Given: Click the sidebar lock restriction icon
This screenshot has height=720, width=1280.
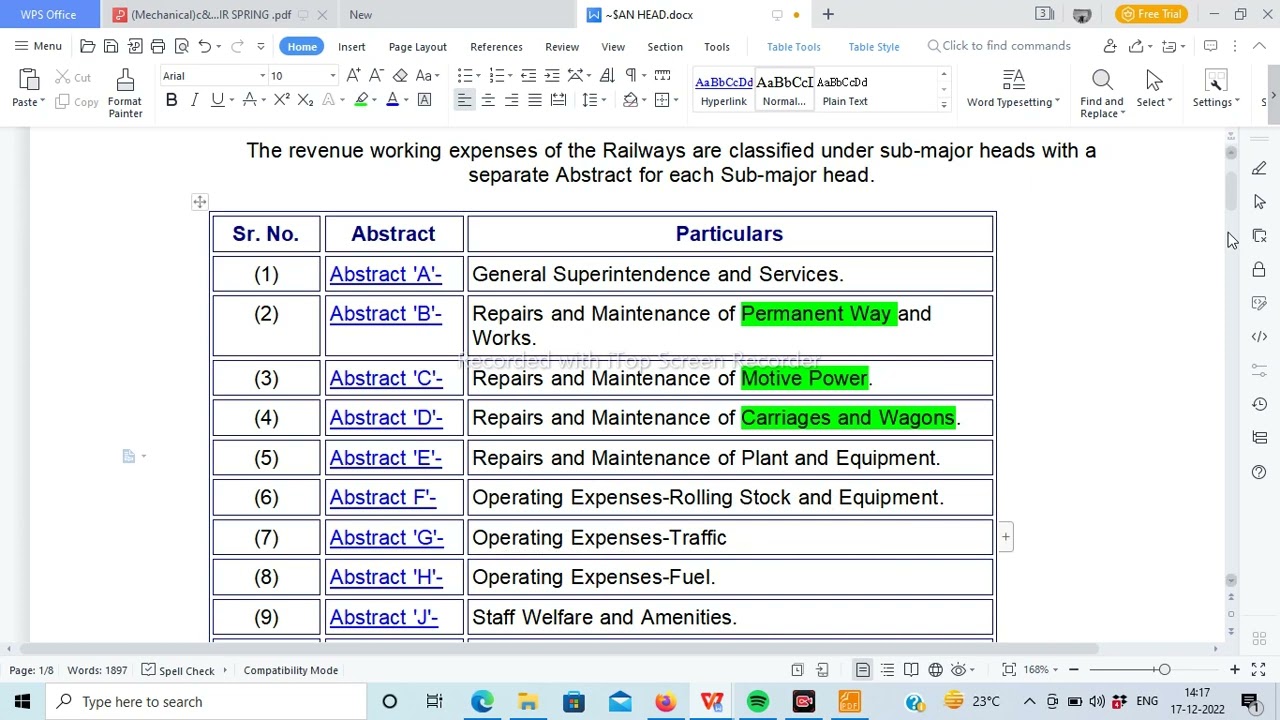Looking at the screenshot, I should (x=1259, y=270).
